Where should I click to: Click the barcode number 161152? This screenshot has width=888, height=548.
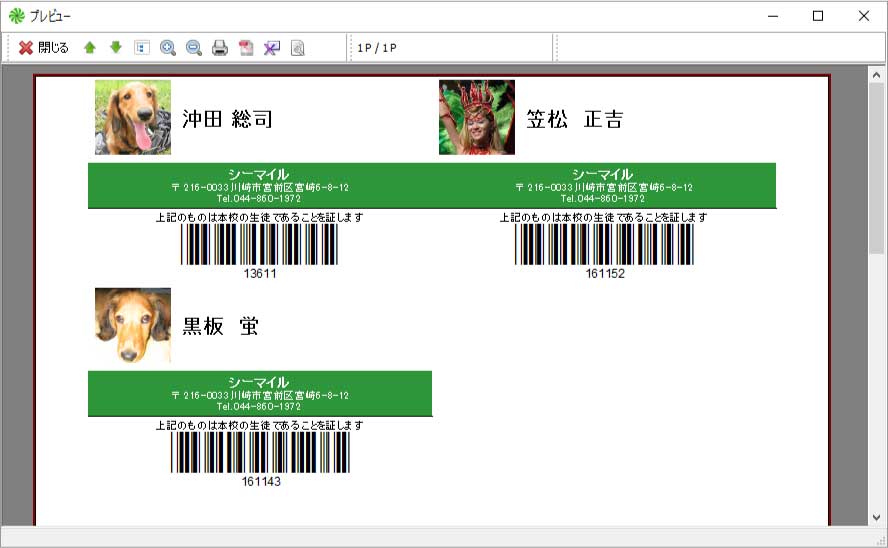pos(605,273)
